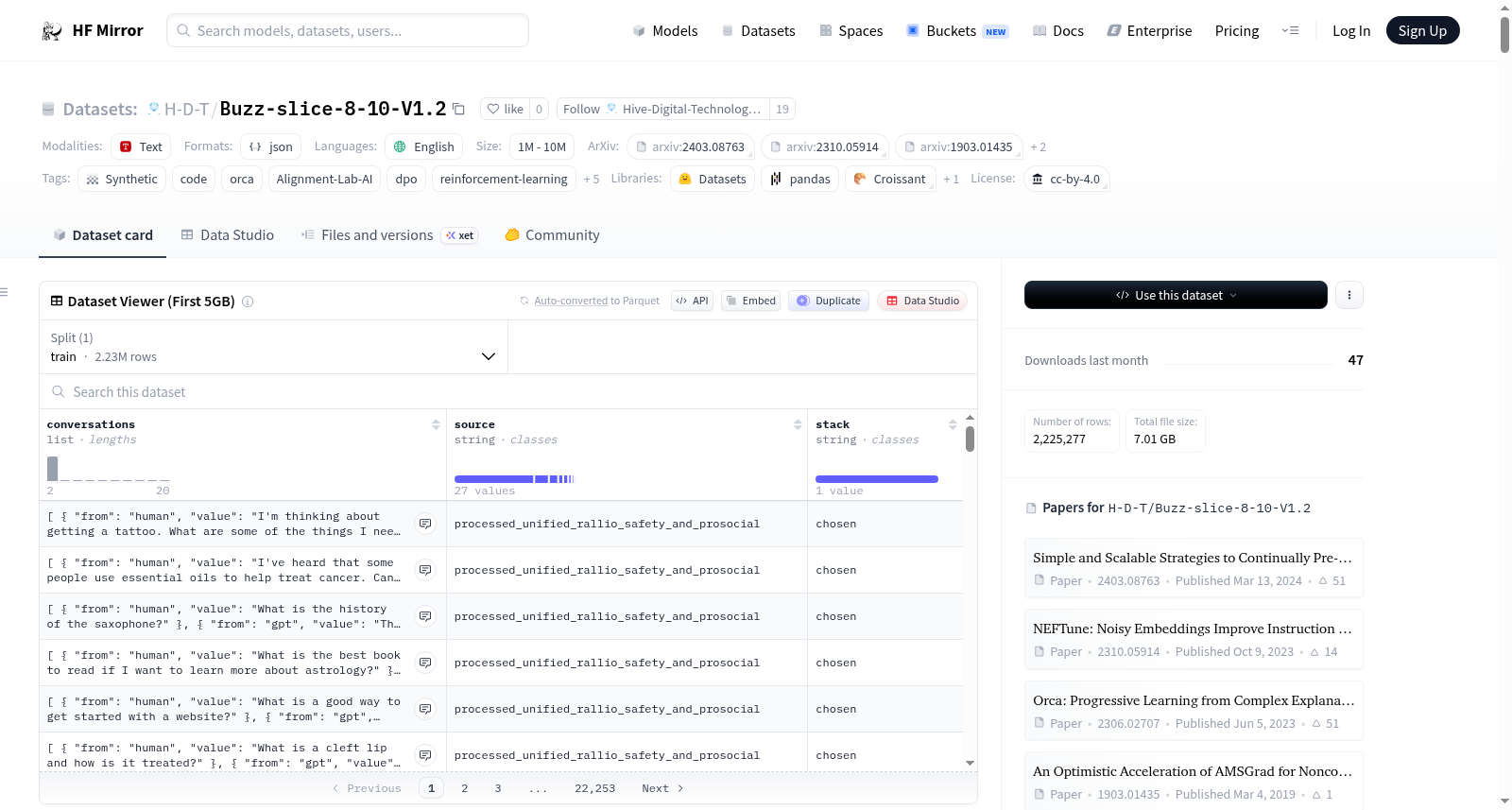Show the +2 more arXiv papers
1512x810 pixels.
1038,146
